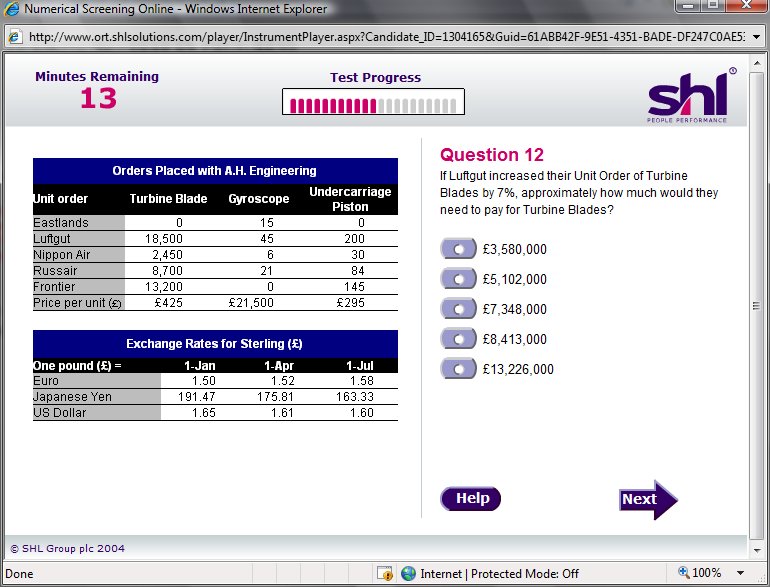Image resolution: width=770 pixels, height=587 pixels.
Task: Click the address bar URL field
Action: point(386,37)
